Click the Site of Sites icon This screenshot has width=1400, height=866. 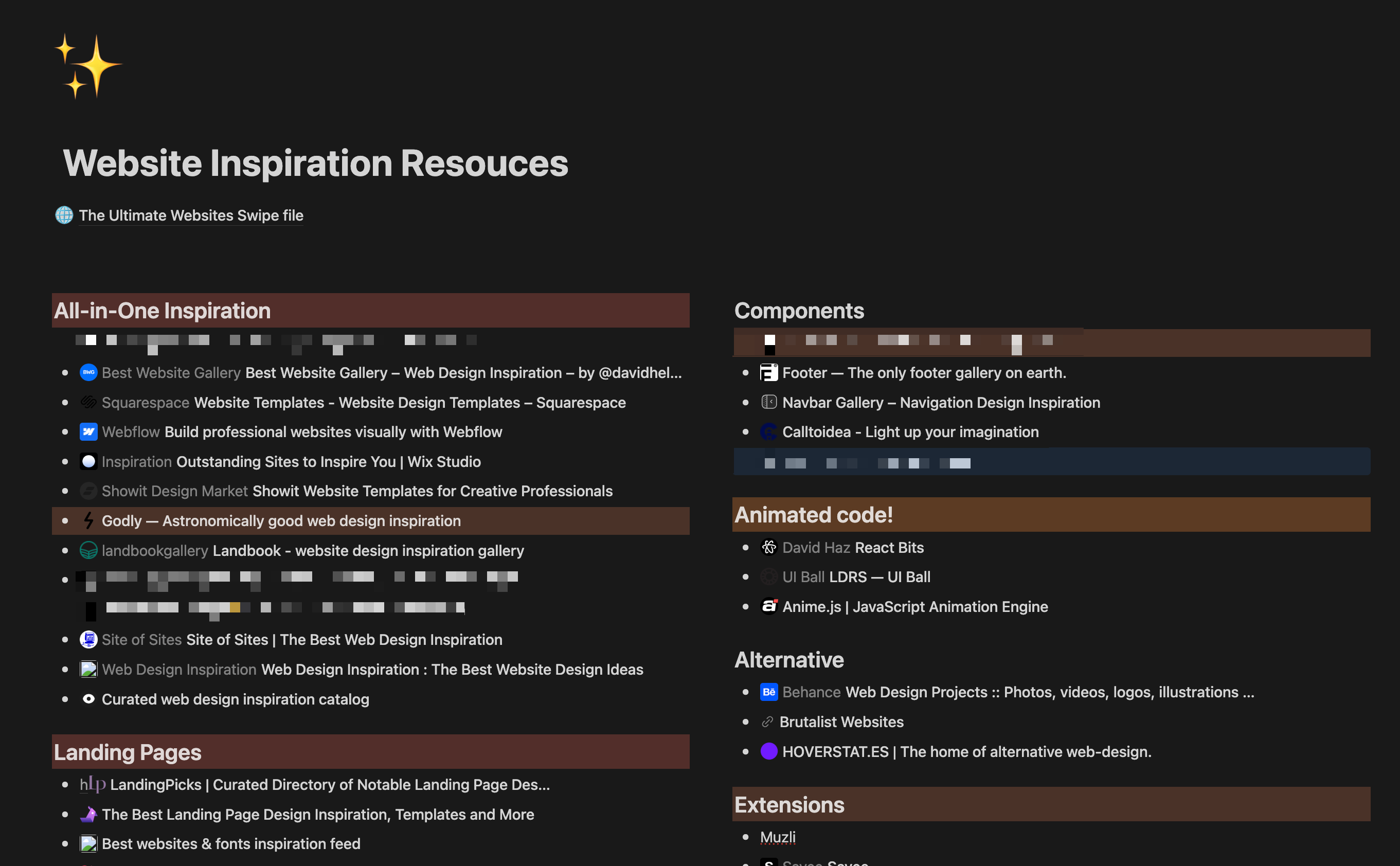tap(88, 639)
